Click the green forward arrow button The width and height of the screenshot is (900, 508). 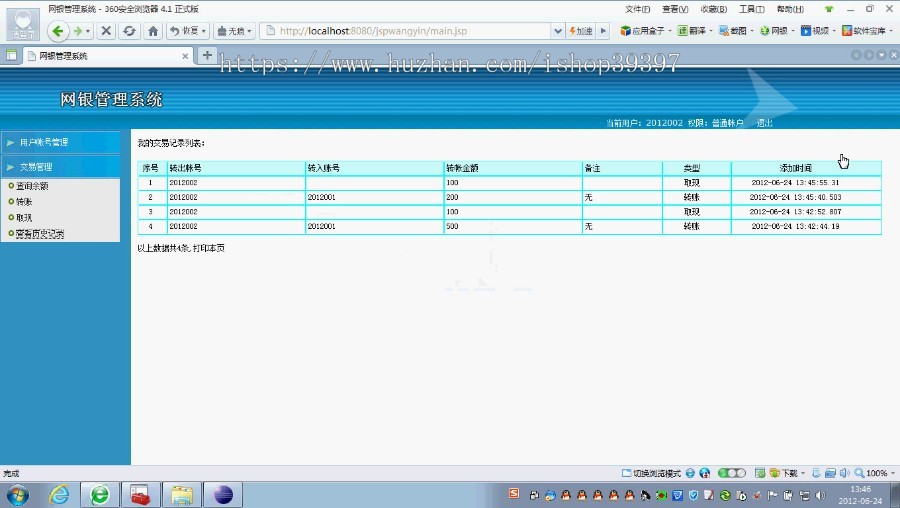[x=77, y=31]
